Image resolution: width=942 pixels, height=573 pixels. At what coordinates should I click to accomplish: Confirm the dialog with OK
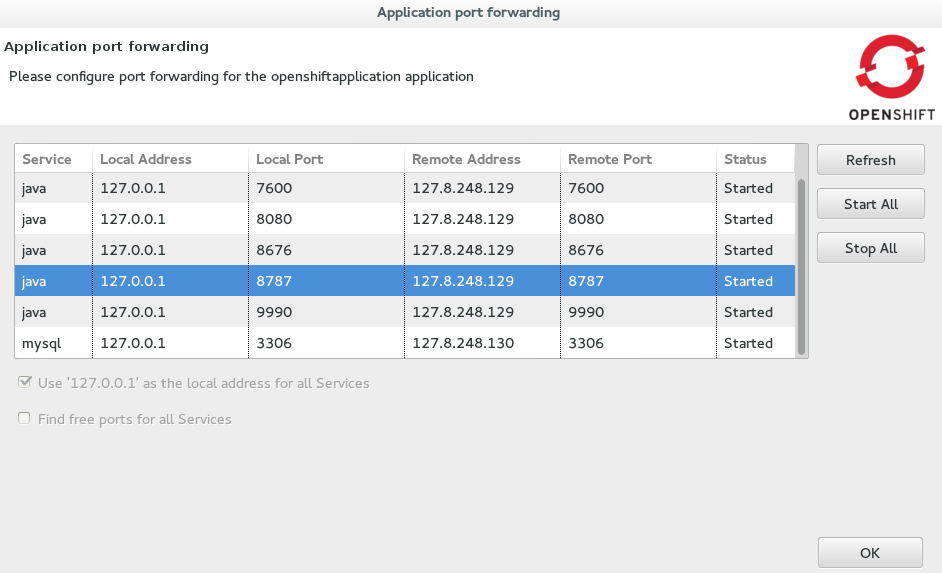[x=870, y=553]
